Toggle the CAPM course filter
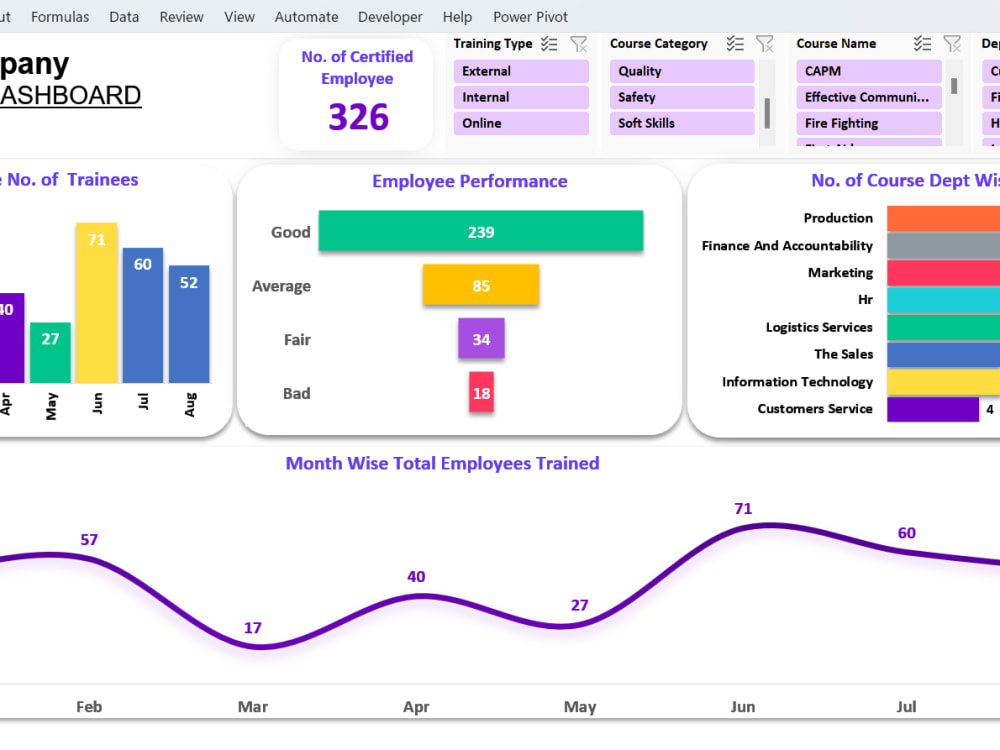The height and width of the screenshot is (750, 1000). tap(868, 70)
